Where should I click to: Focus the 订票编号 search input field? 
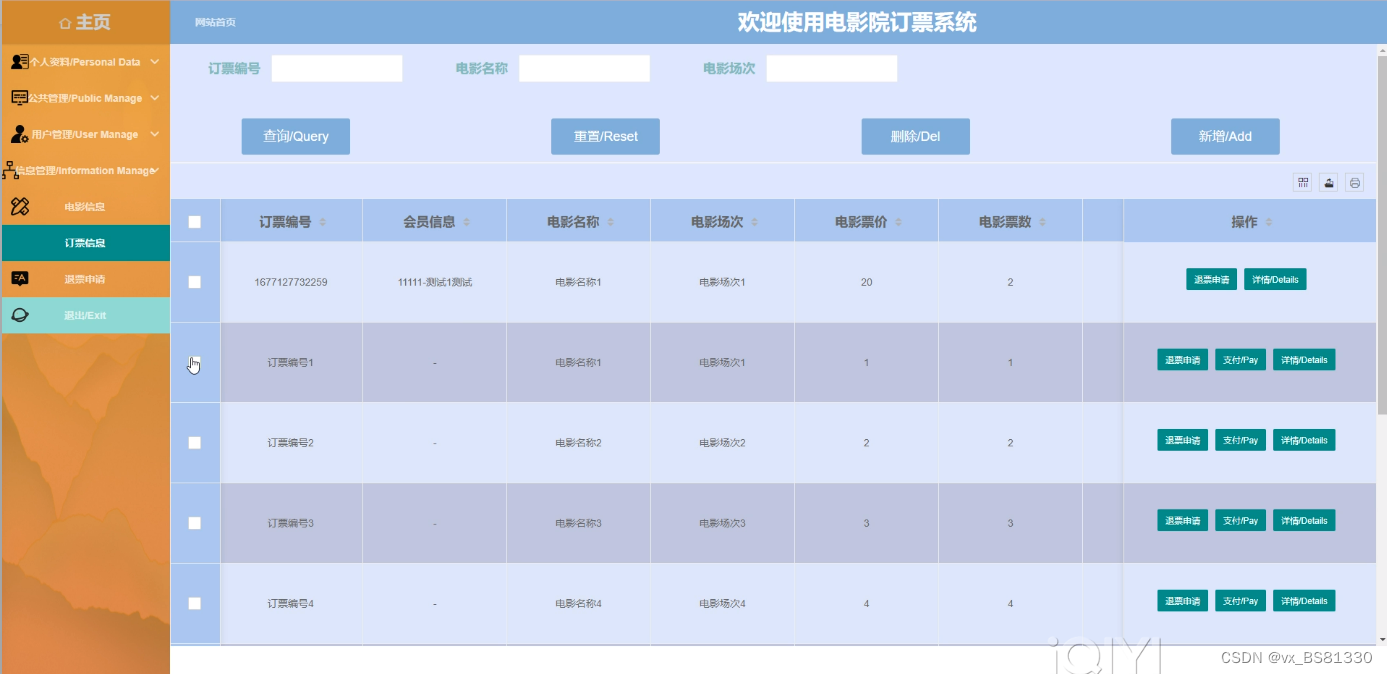[x=337, y=68]
